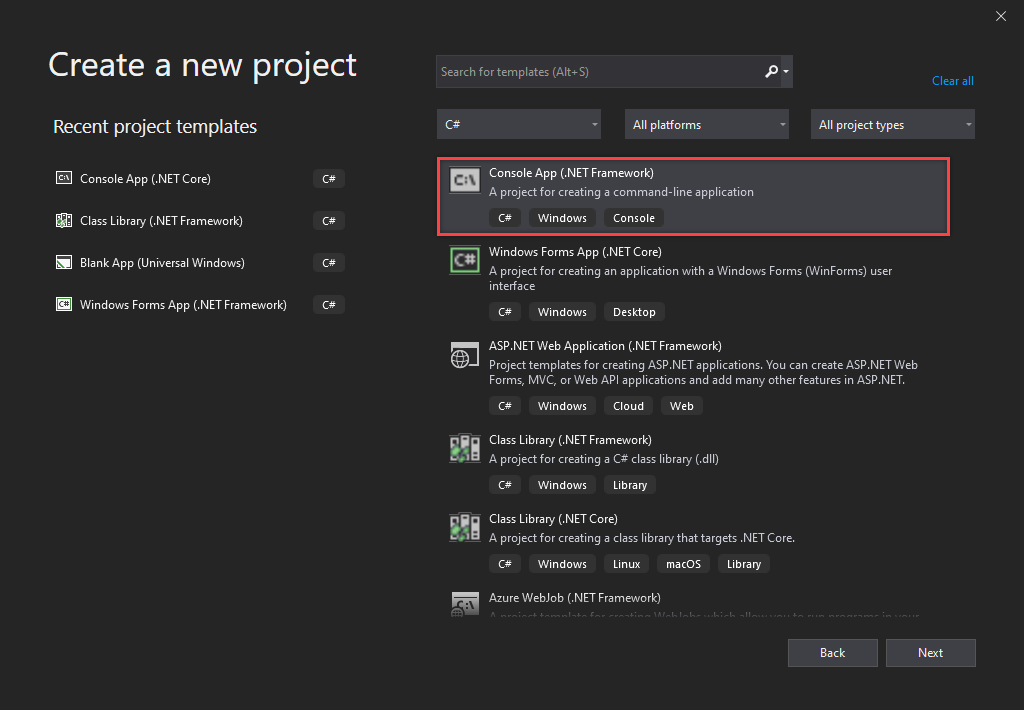
Task: Open the All project types dropdown
Action: (893, 124)
